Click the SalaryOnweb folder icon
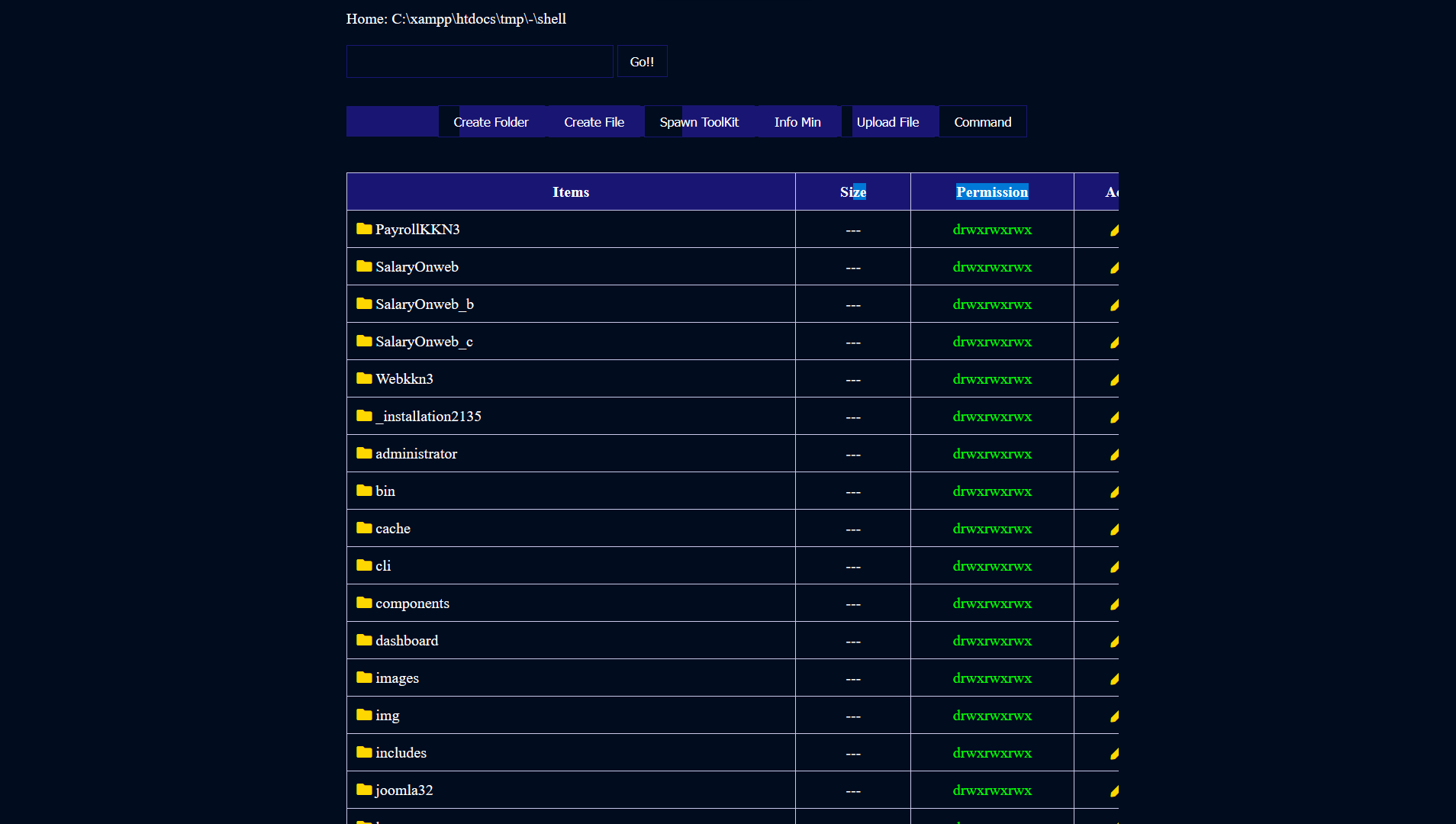The height and width of the screenshot is (824, 1456). click(364, 266)
